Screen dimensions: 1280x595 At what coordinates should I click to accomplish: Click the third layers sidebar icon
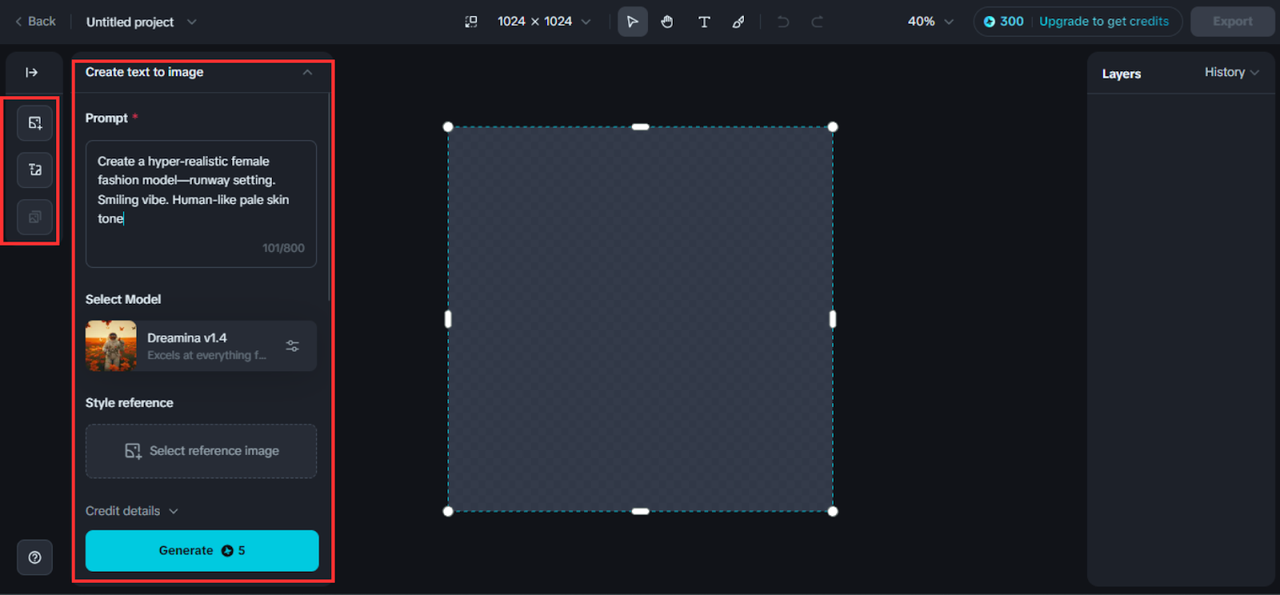pos(35,217)
